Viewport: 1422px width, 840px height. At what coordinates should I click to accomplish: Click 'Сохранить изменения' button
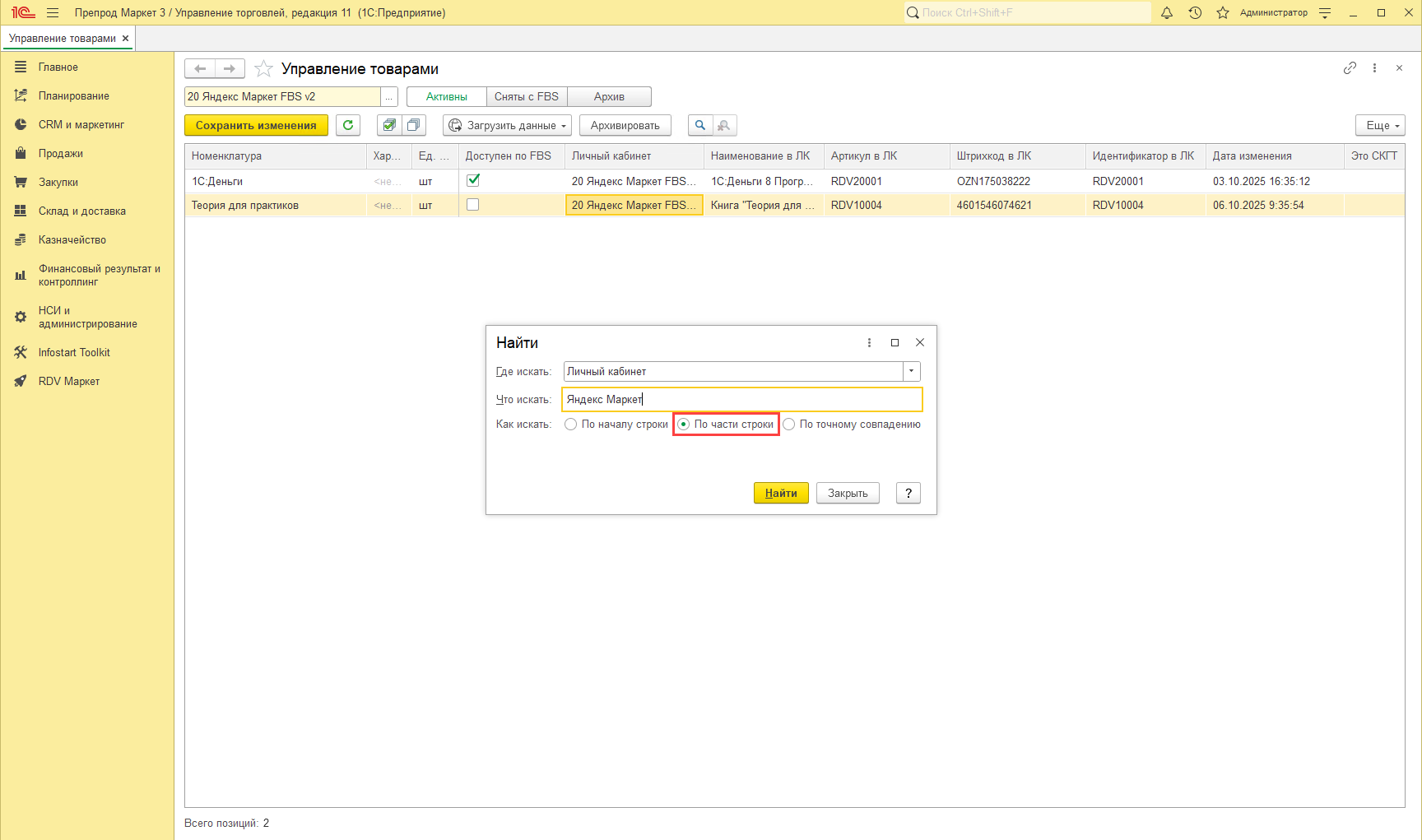tap(256, 125)
